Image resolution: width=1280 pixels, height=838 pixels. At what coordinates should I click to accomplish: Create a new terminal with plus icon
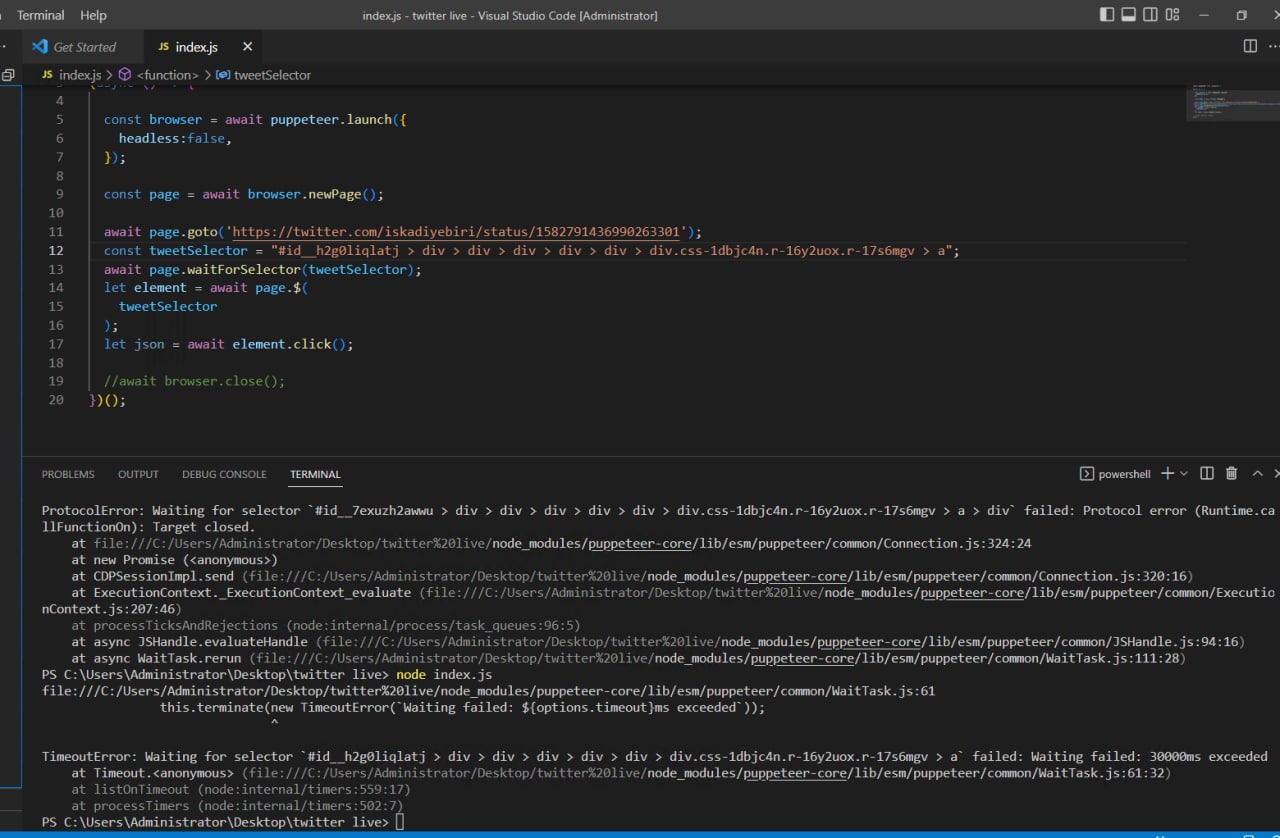pyautogui.click(x=1167, y=473)
